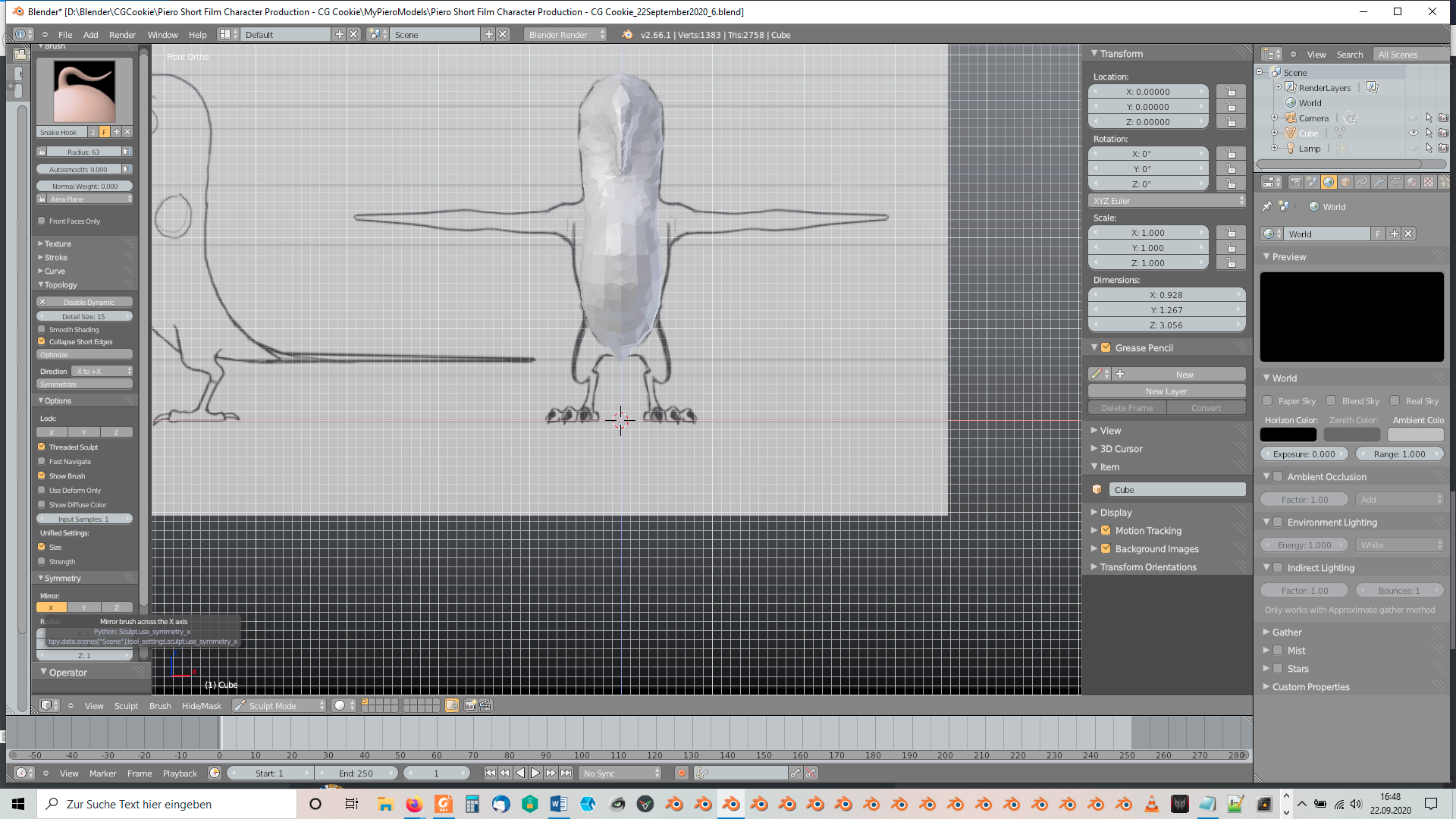Open the Sculpt Mode dropdown
Screen dimensions: 1456x819
(x=279, y=706)
